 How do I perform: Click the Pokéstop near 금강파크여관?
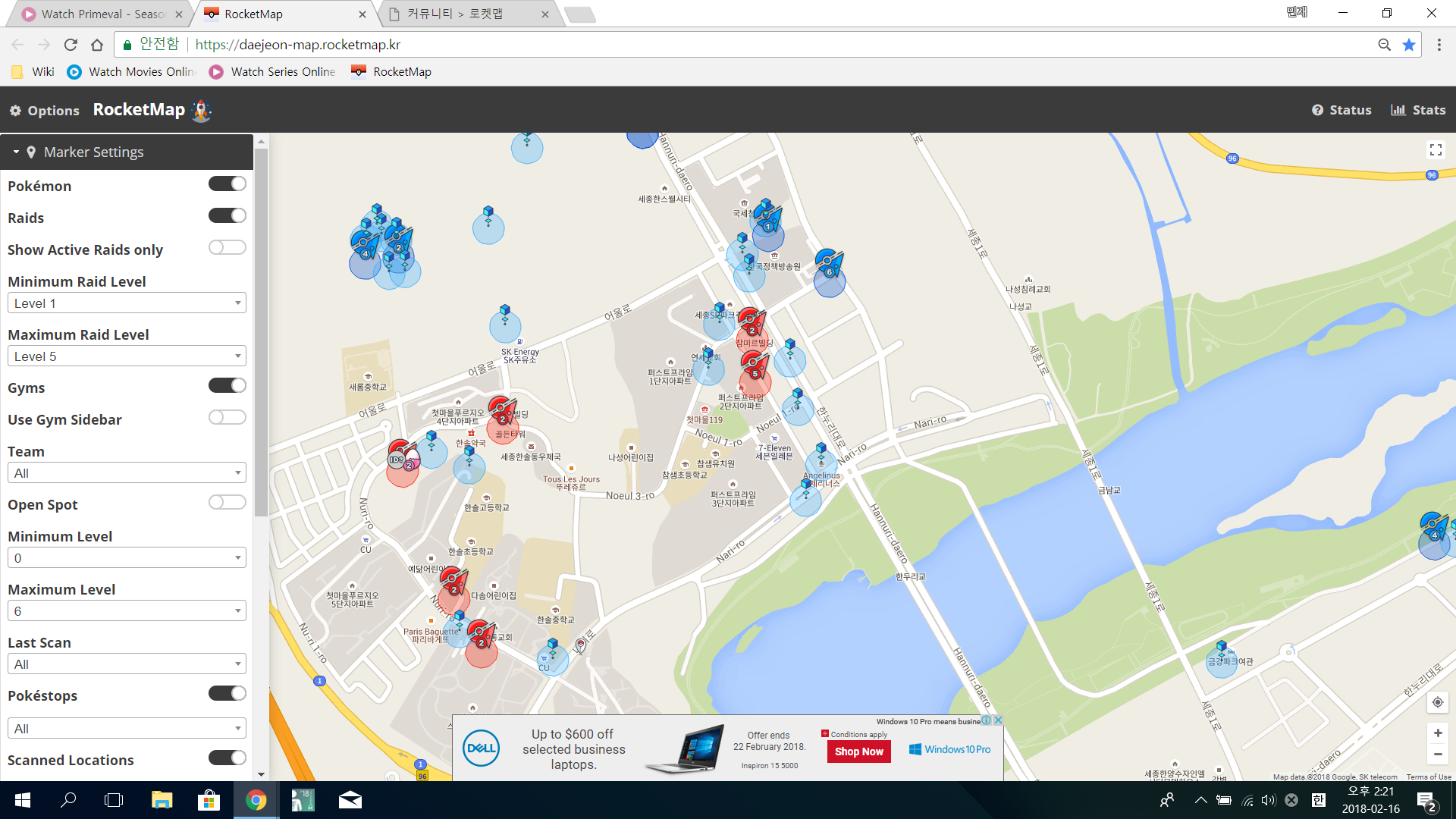(1221, 651)
